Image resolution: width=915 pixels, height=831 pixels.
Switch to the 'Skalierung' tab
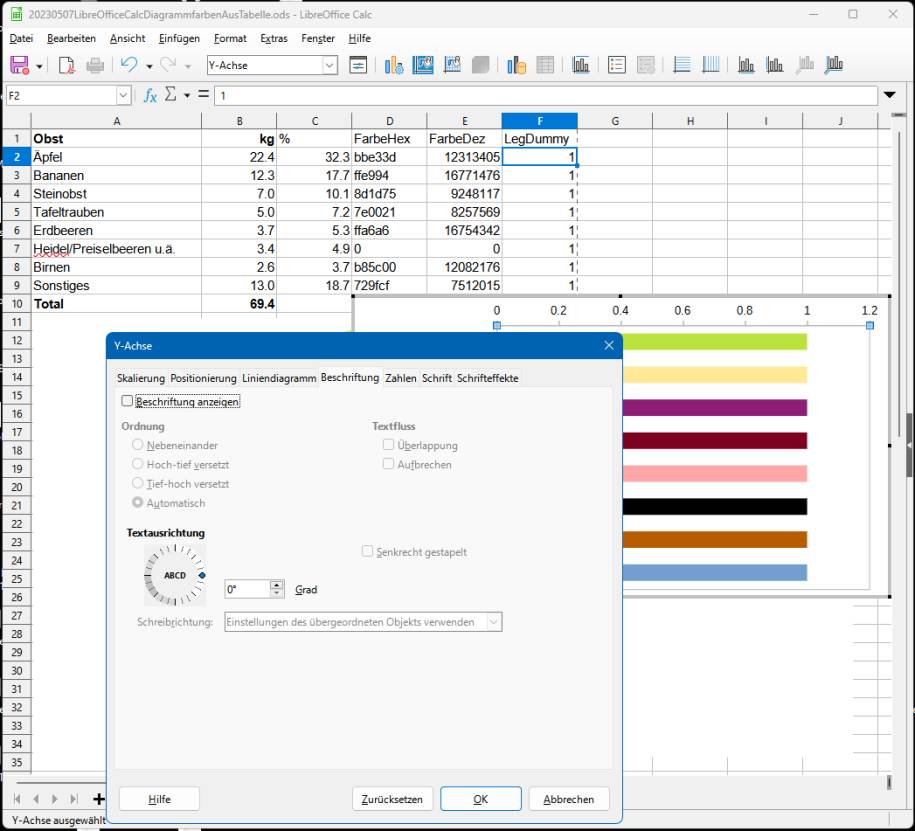(x=141, y=378)
